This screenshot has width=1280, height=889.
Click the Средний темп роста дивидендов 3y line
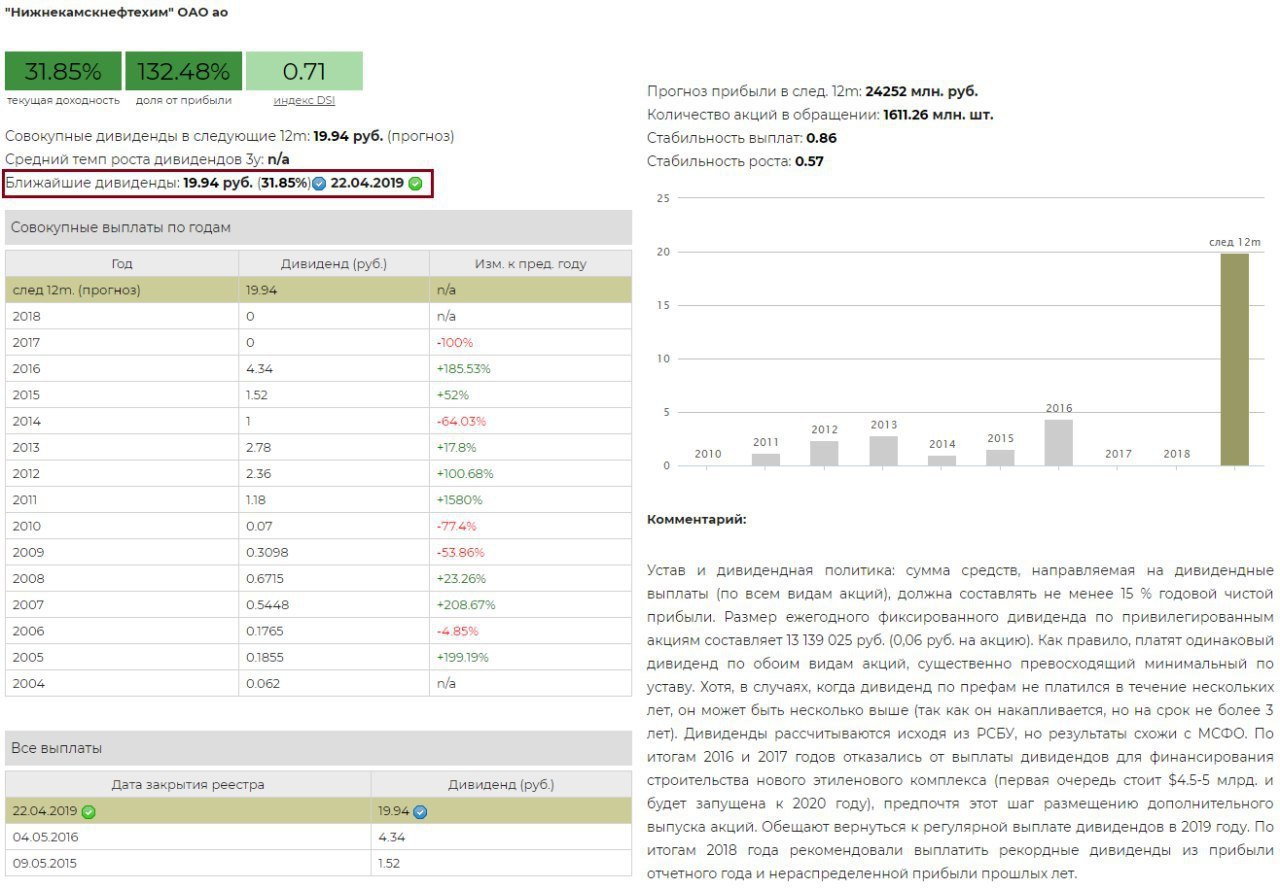[x=147, y=159]
